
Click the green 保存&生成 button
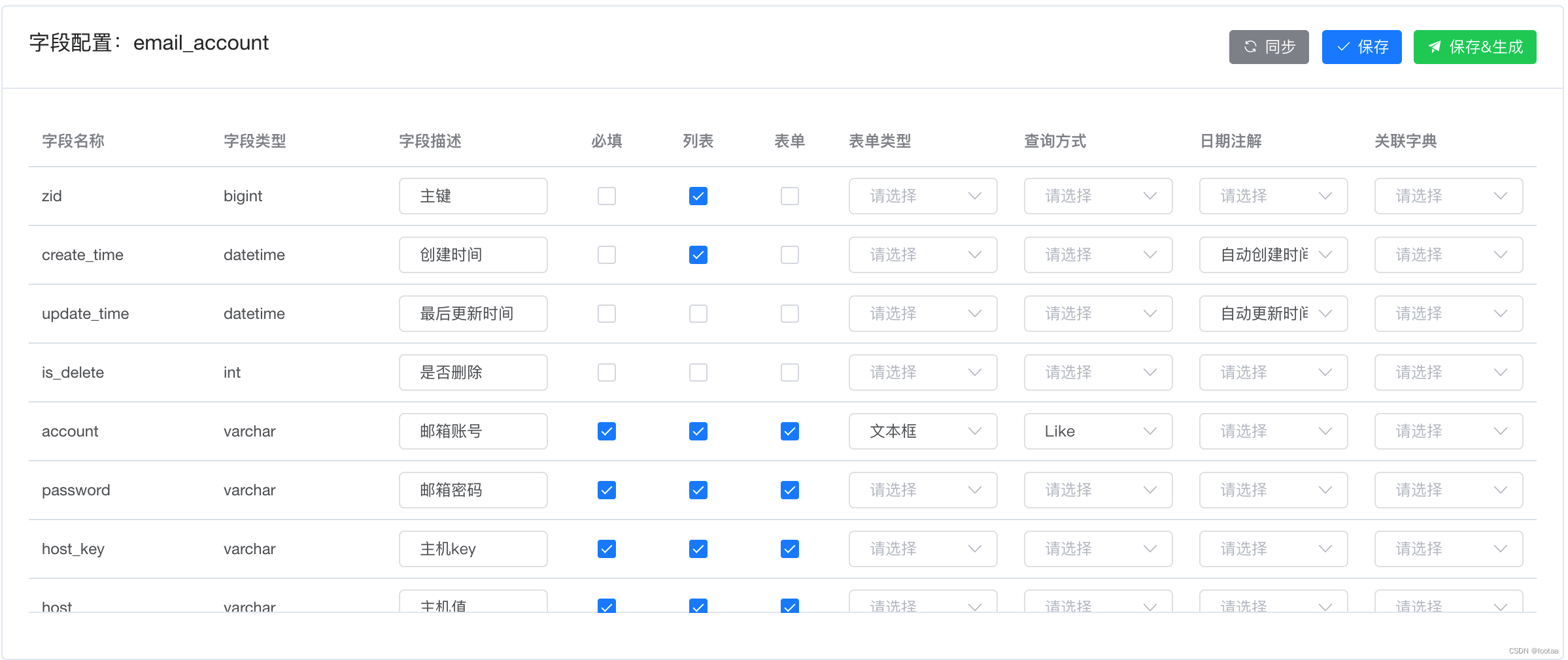(x=1474, y=47)
